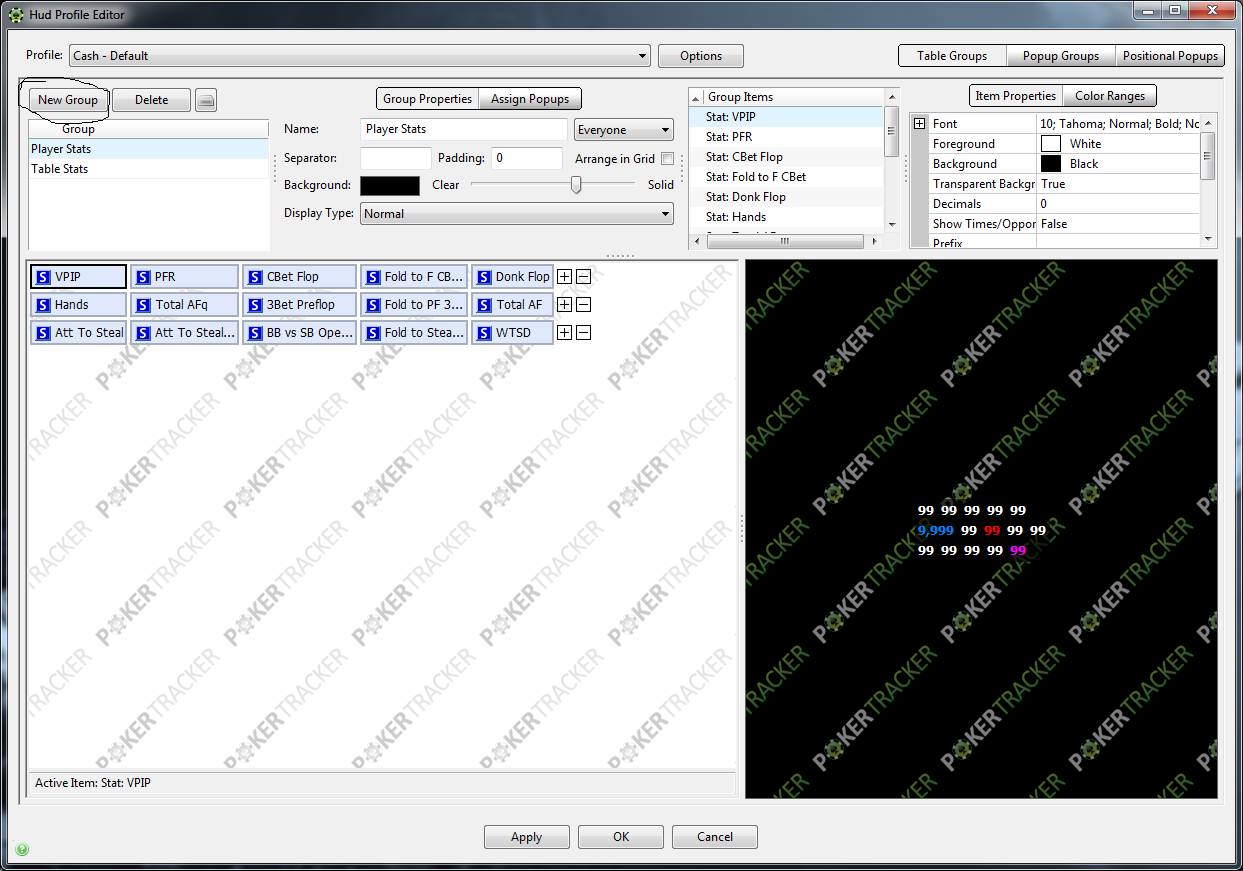Click the S icon on PFR item
The image size is (1243, 871).
pos(143,277)
